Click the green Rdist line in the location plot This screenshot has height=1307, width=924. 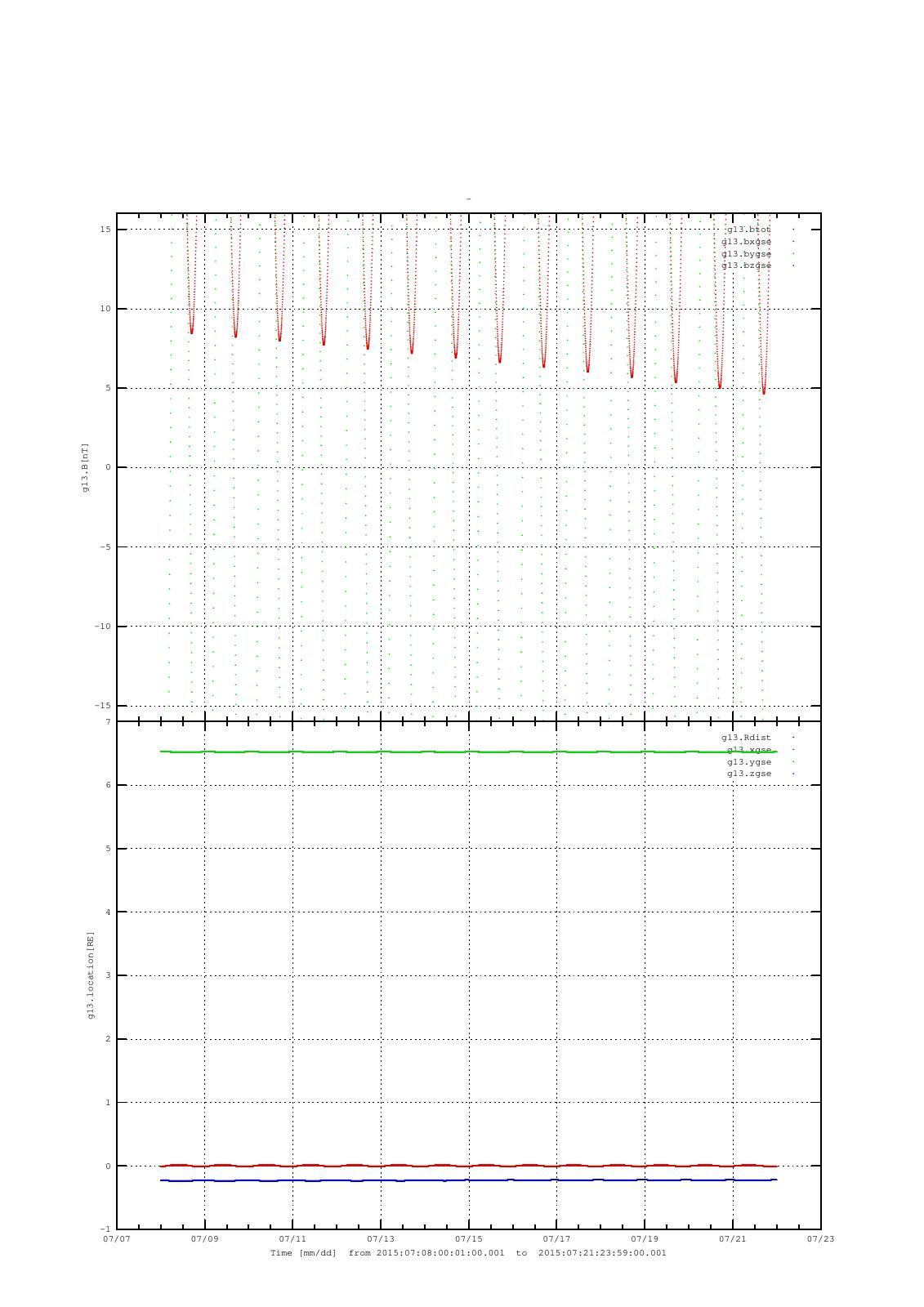[469, 752]
